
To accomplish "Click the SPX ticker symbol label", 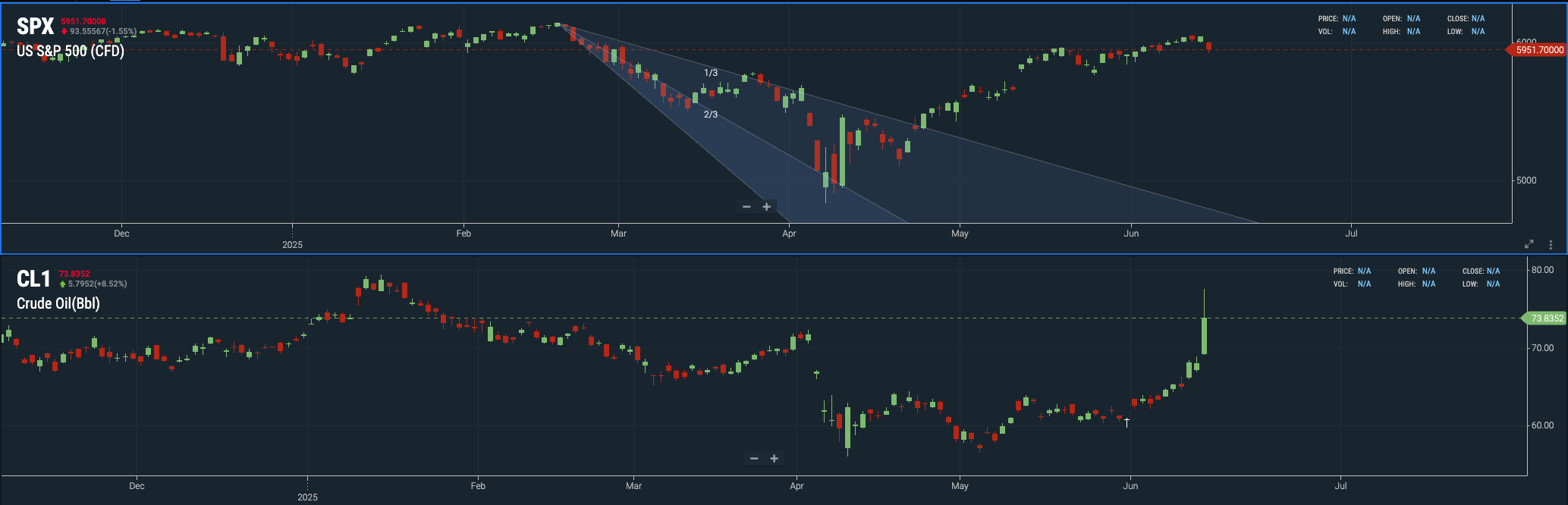I will pos(35,27).
